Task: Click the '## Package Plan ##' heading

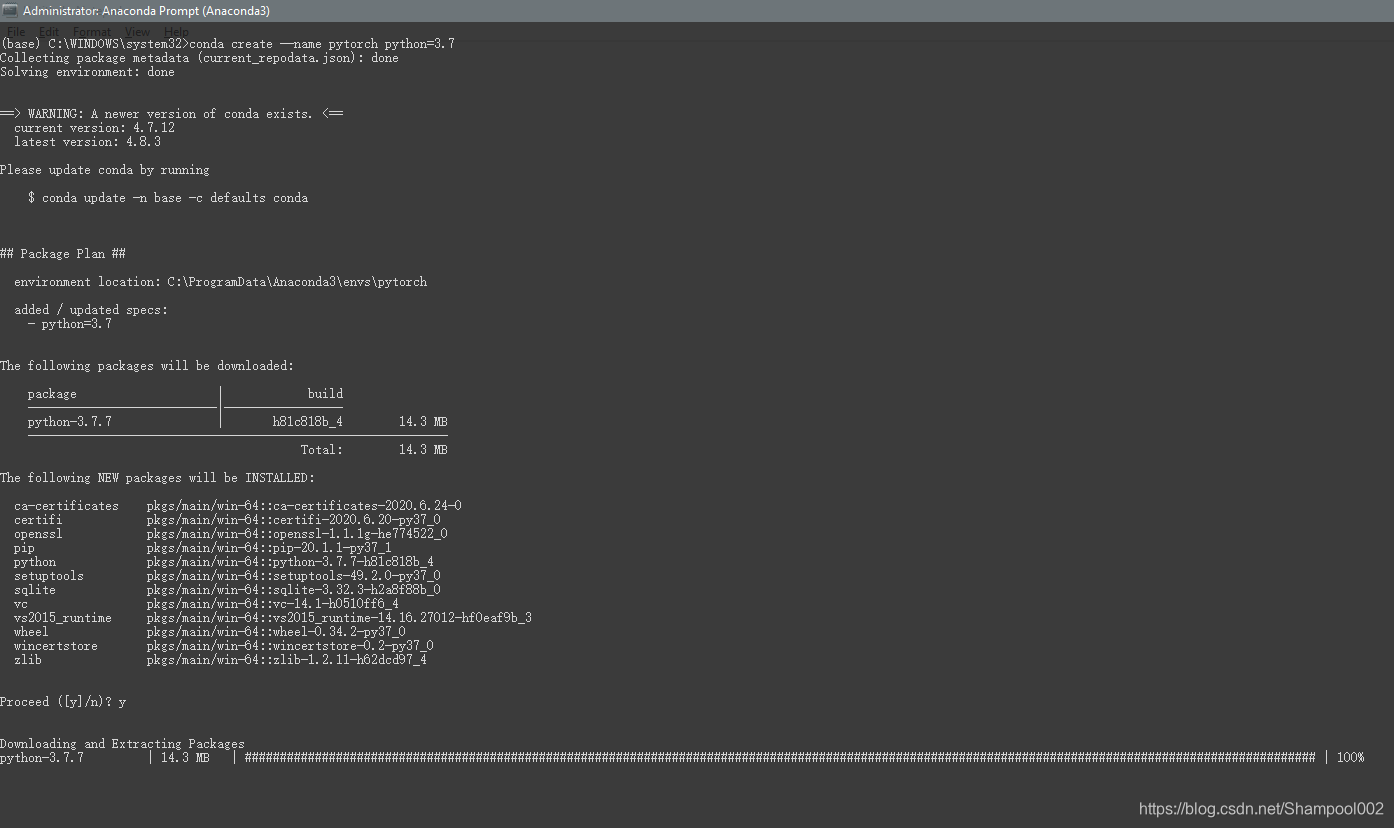Action: 63,254
